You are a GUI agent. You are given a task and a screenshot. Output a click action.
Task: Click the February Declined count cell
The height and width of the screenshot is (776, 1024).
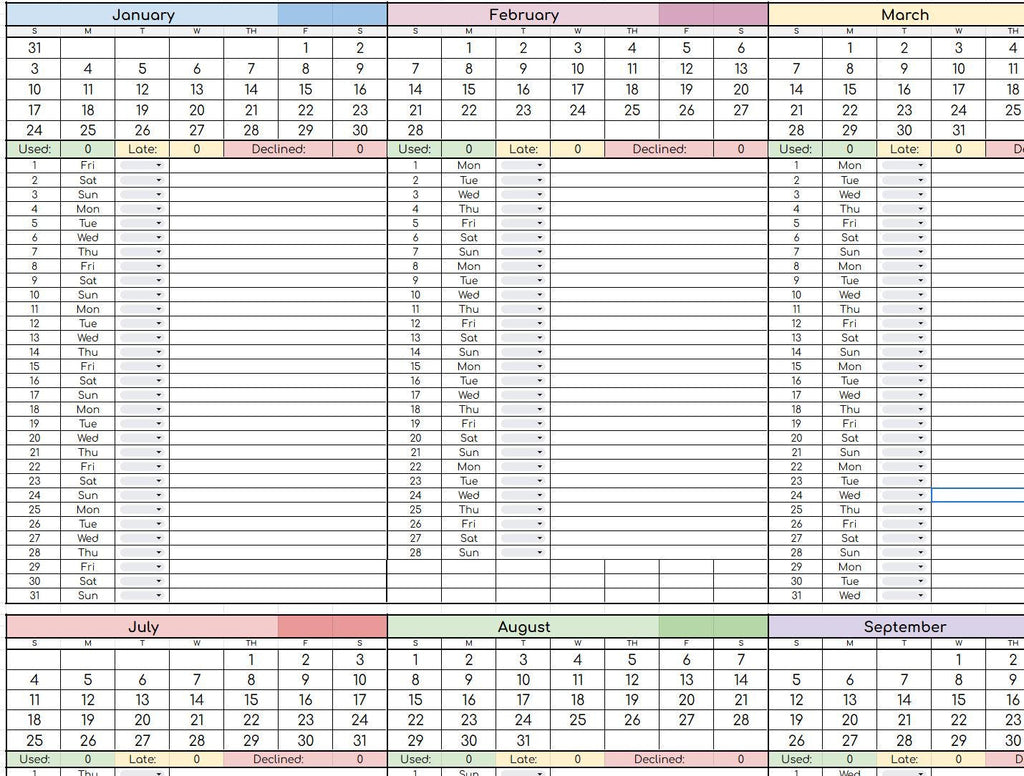[x=741, y=149]
